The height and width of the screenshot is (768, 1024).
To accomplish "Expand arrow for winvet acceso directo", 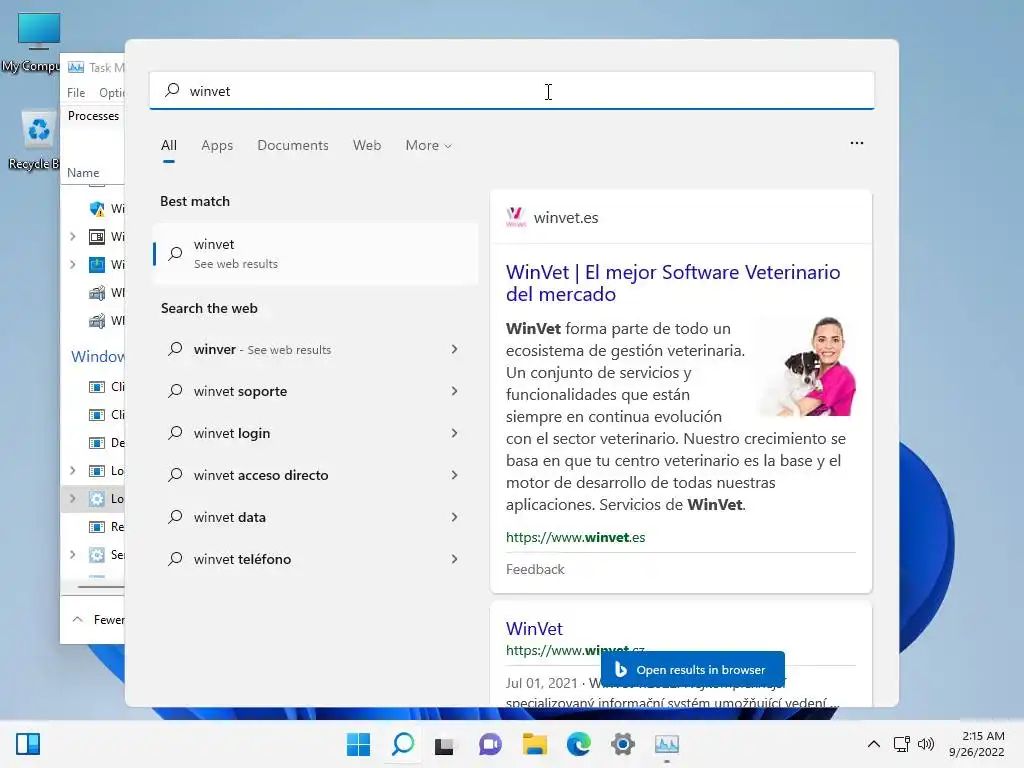I will [x=455, y=475].
